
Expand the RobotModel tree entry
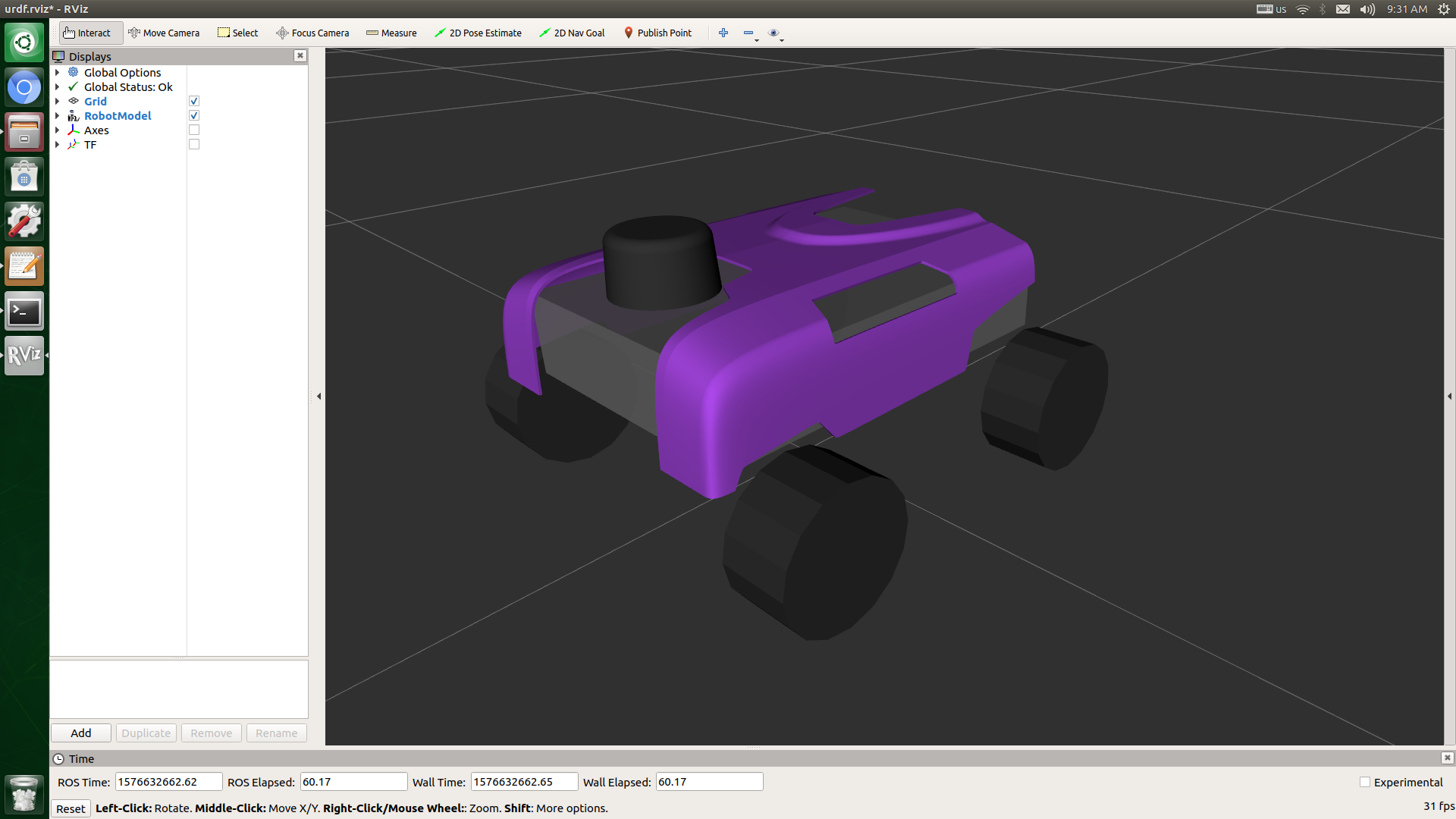tap(57, 115)
